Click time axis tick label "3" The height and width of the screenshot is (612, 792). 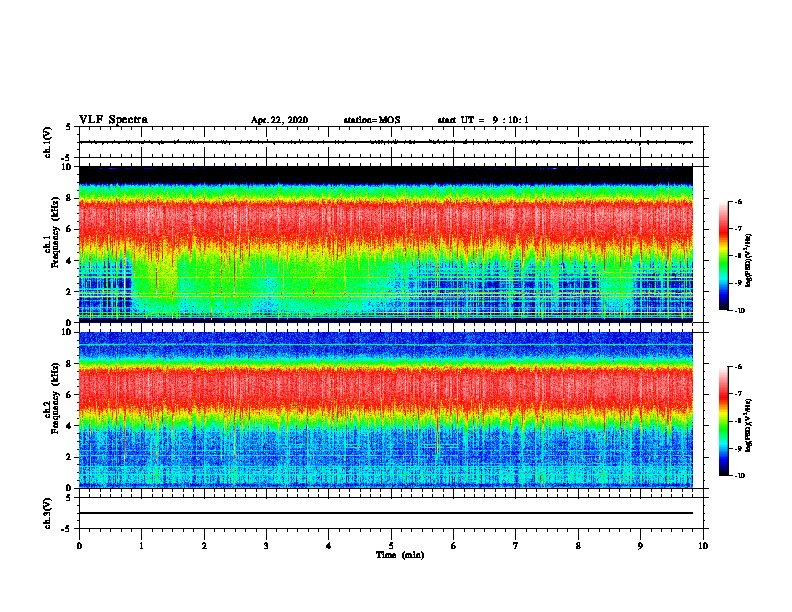266,546
